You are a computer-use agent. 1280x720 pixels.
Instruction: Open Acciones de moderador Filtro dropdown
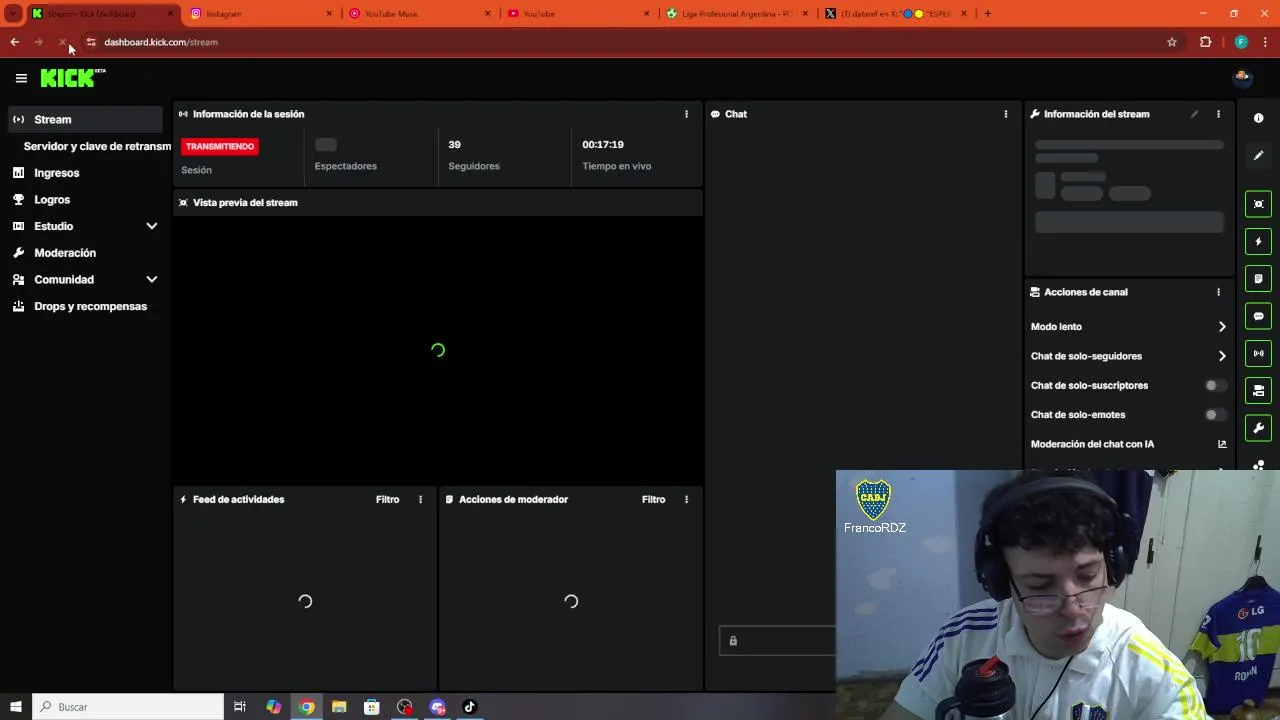[653, 499]
